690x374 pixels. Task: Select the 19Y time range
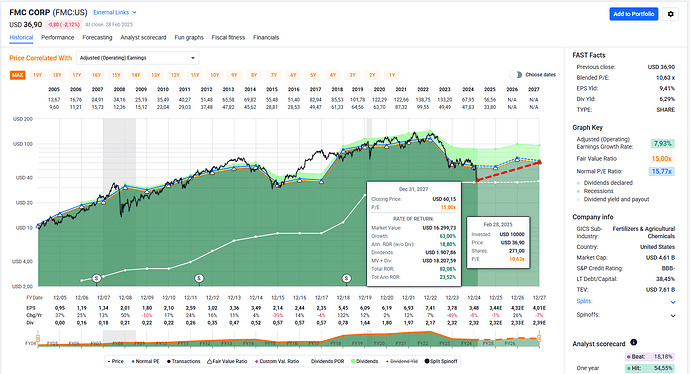point(37,75)
